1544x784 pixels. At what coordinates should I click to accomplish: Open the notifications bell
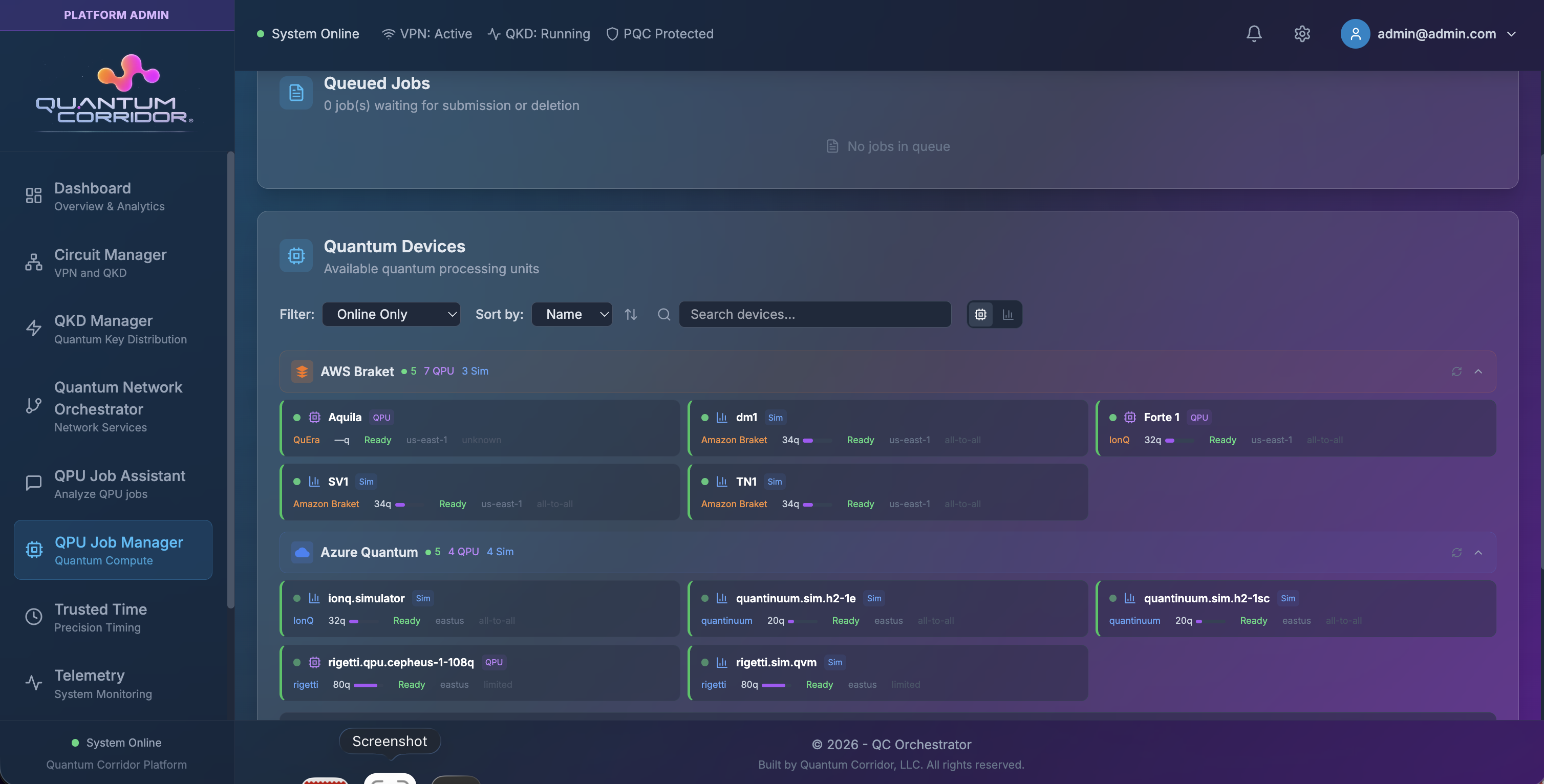click(1254, 34)
